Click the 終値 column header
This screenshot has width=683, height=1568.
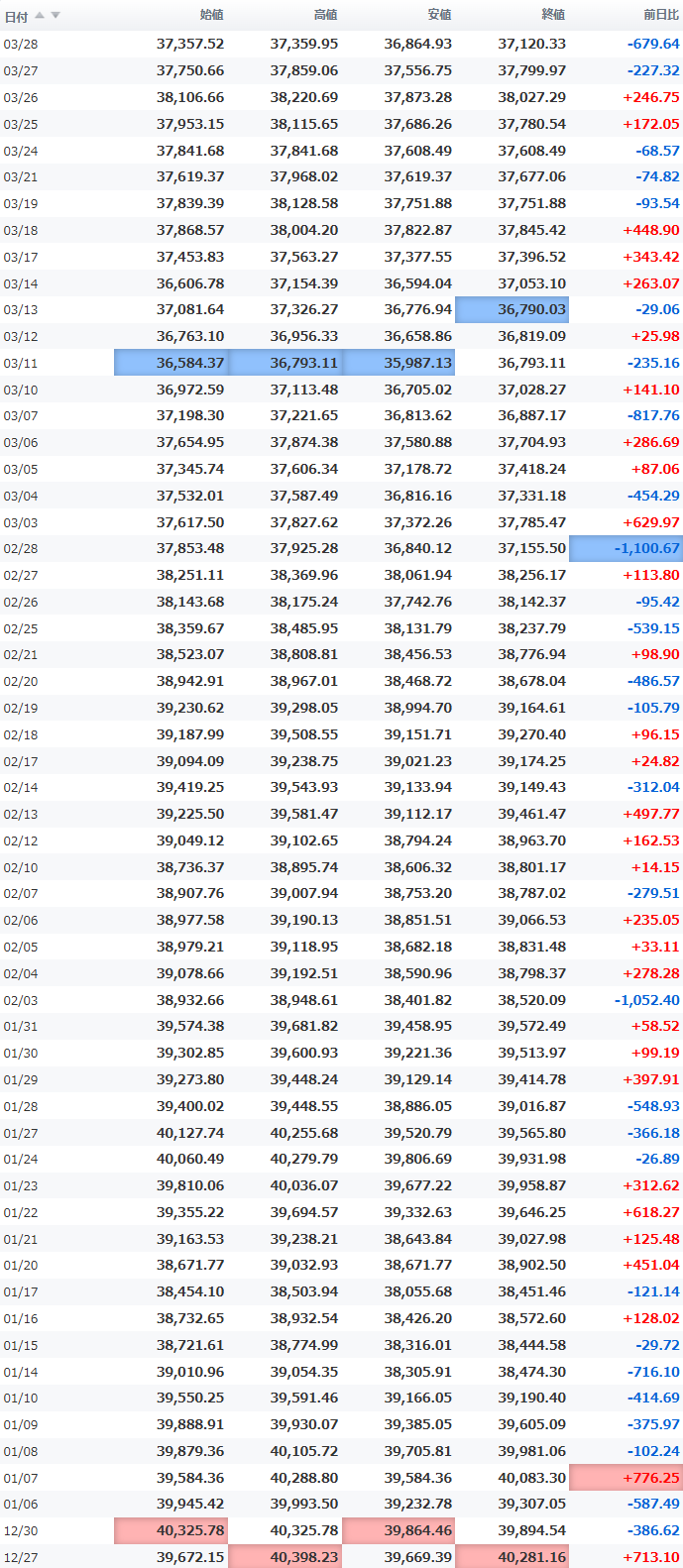tap(553, 15)
